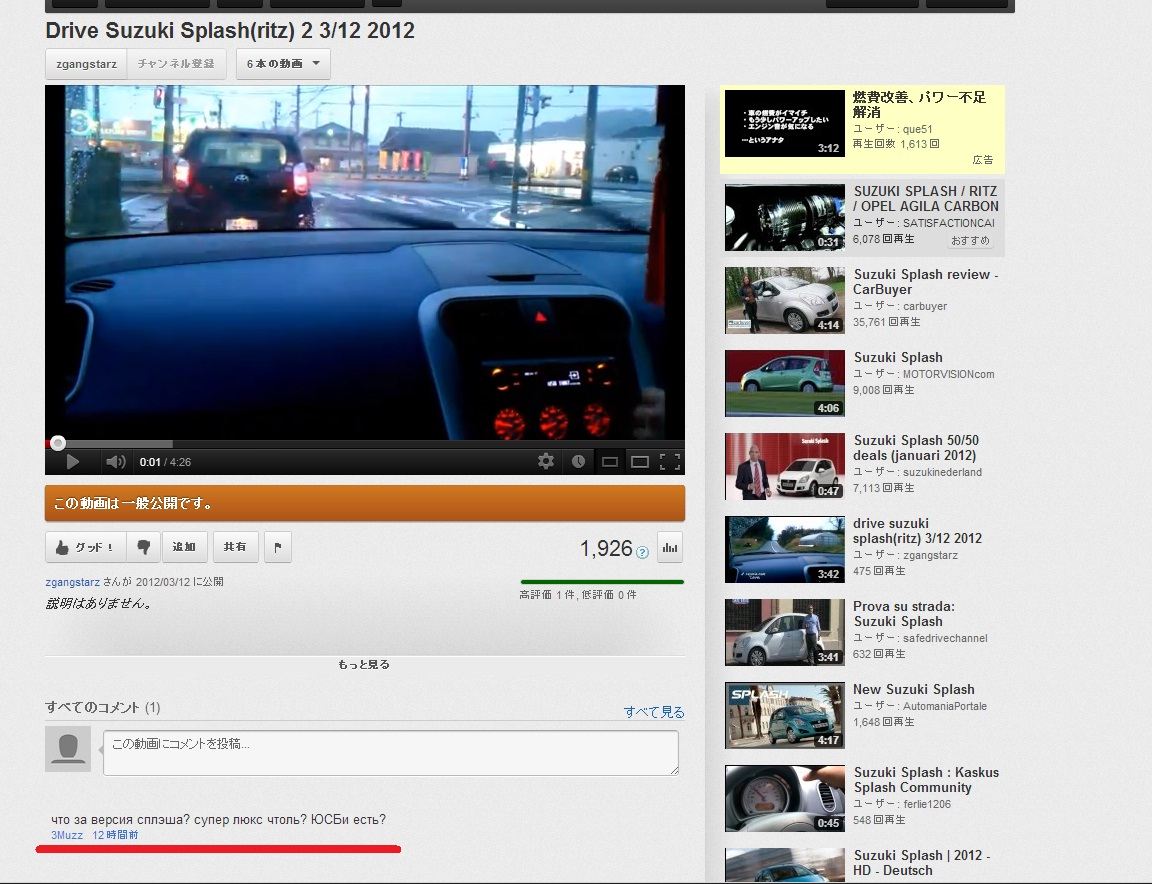Click the video title heading text

(x=230, y=30)
